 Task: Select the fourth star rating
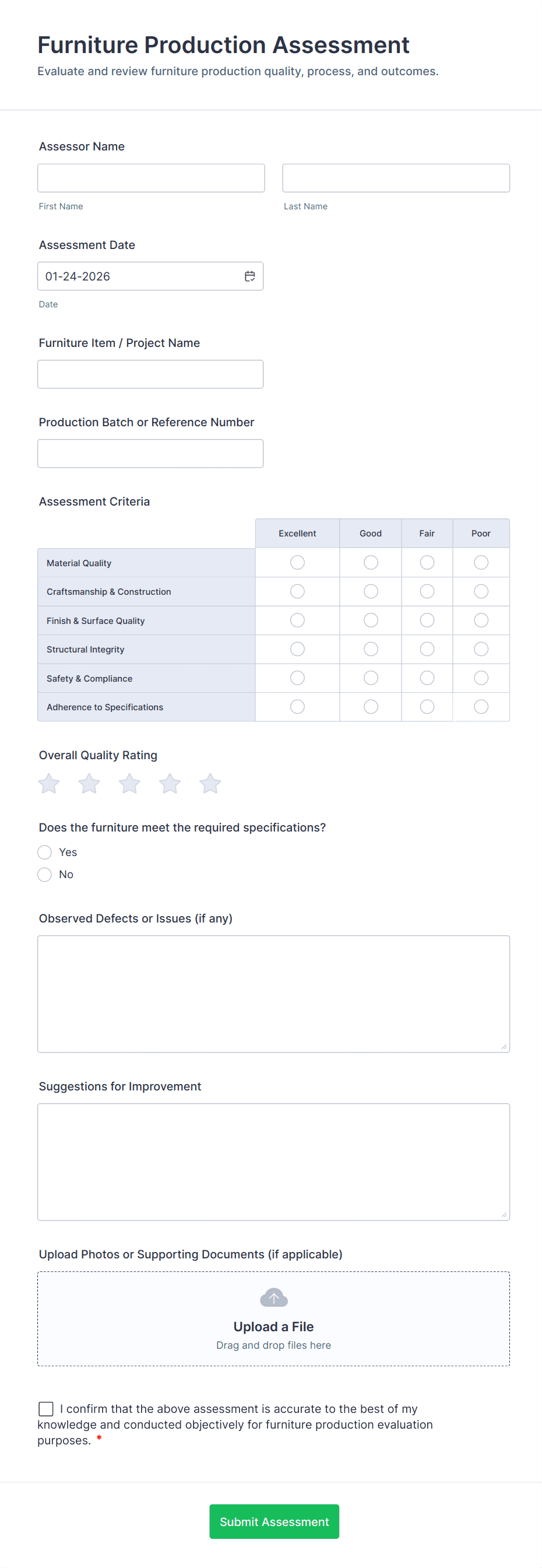pos(170,783)
